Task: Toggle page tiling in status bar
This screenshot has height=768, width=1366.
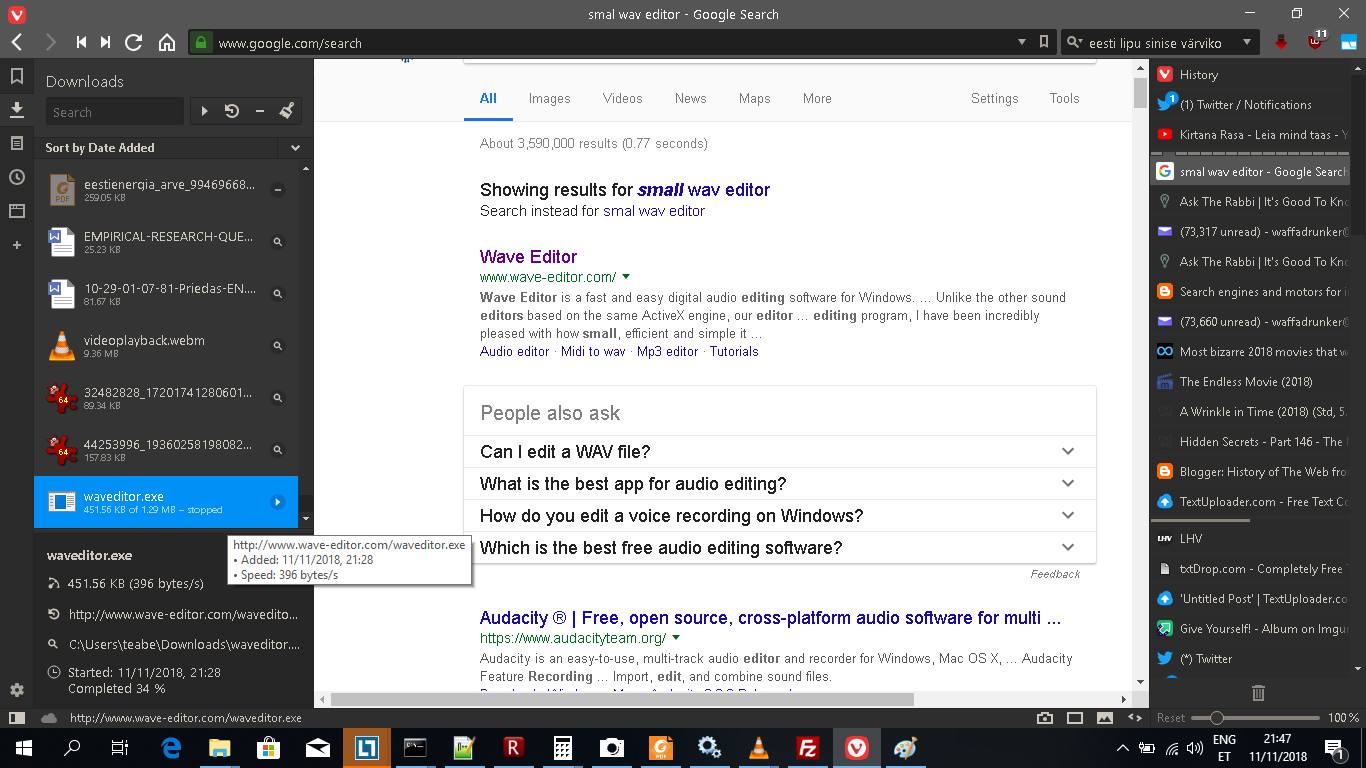Action: click(x=1075, y=718)
